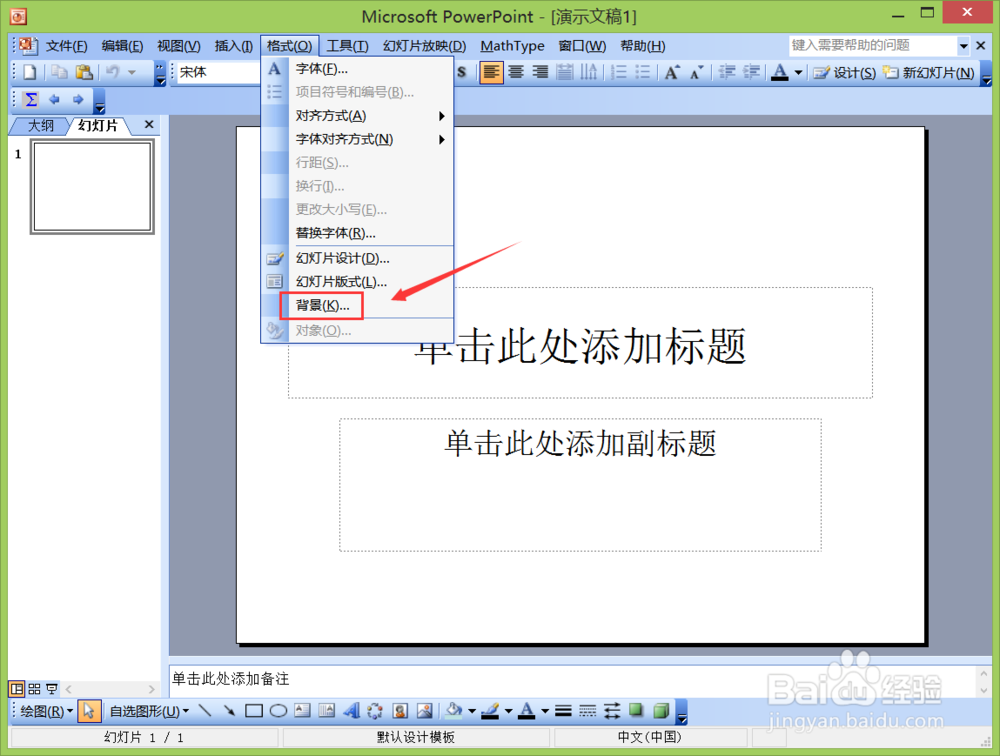The height and width of the screenshot is (756, 1000).
Task: Switch to Slide Sorter view icon
Action: (34, 689)
